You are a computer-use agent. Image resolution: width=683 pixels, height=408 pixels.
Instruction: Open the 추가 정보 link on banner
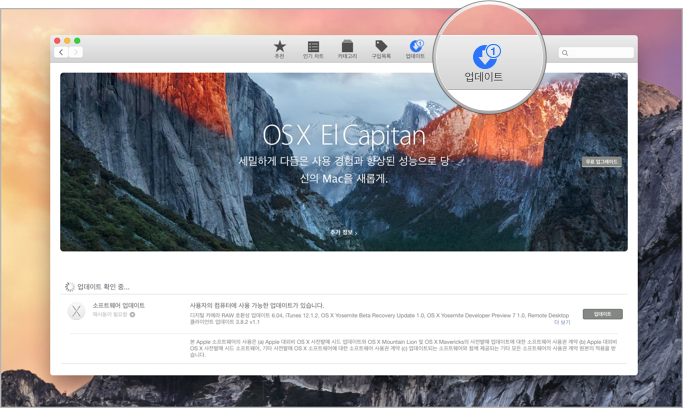[344, 233]
